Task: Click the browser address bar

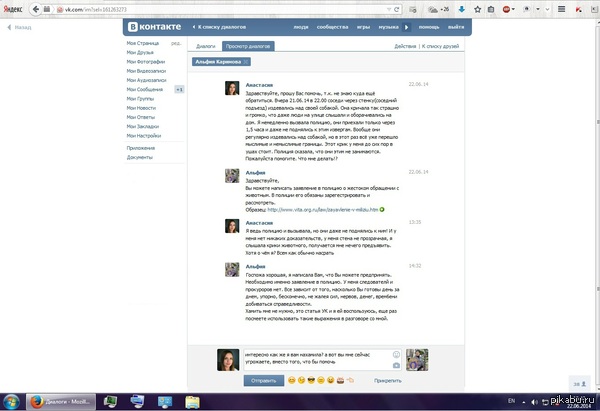Action: coord(224,10)
